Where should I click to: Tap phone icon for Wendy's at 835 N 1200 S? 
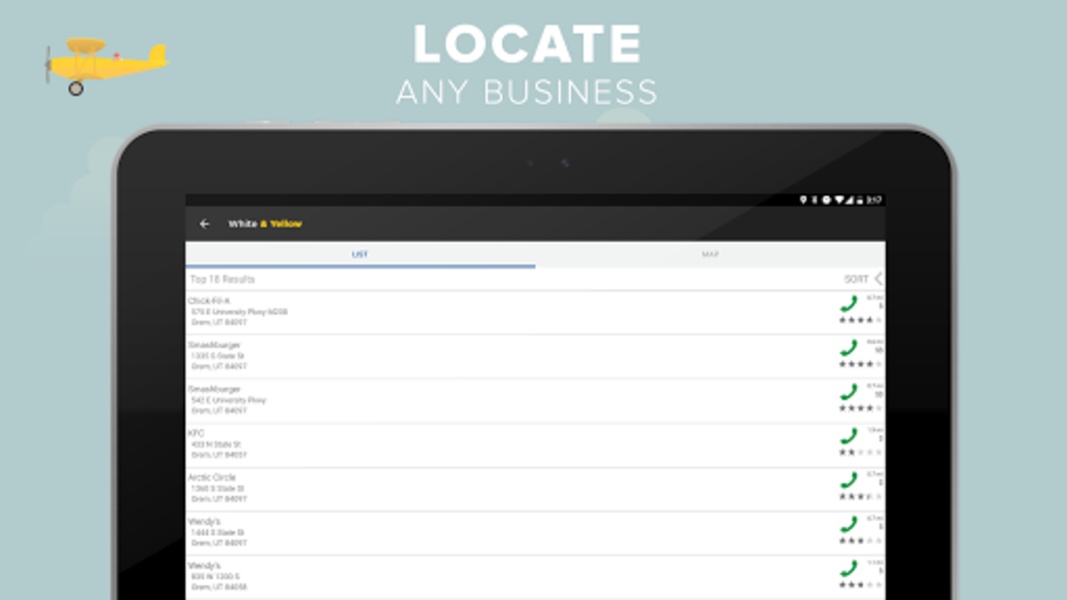(x=849, y=568)
